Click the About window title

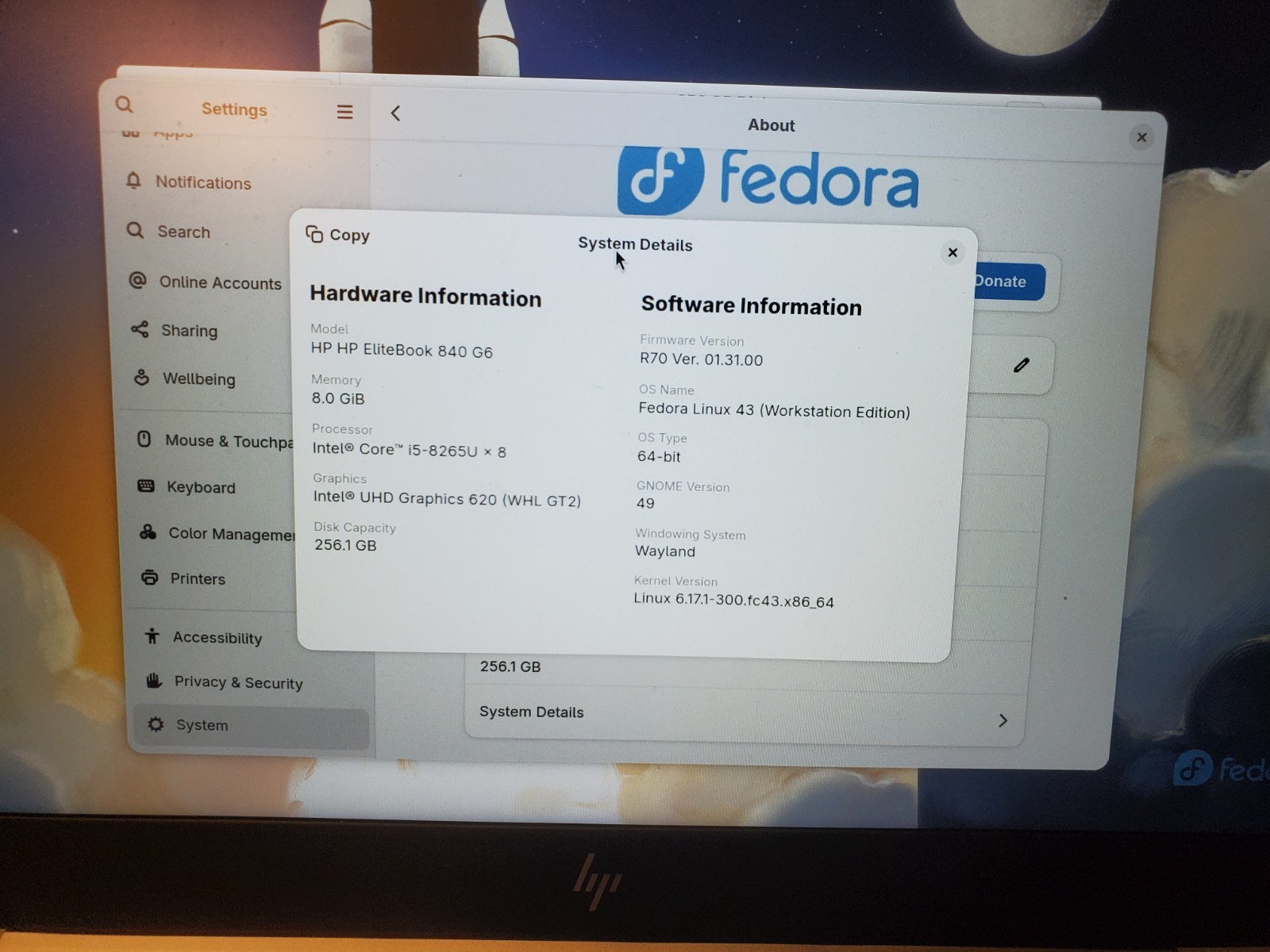coord(771,125)
